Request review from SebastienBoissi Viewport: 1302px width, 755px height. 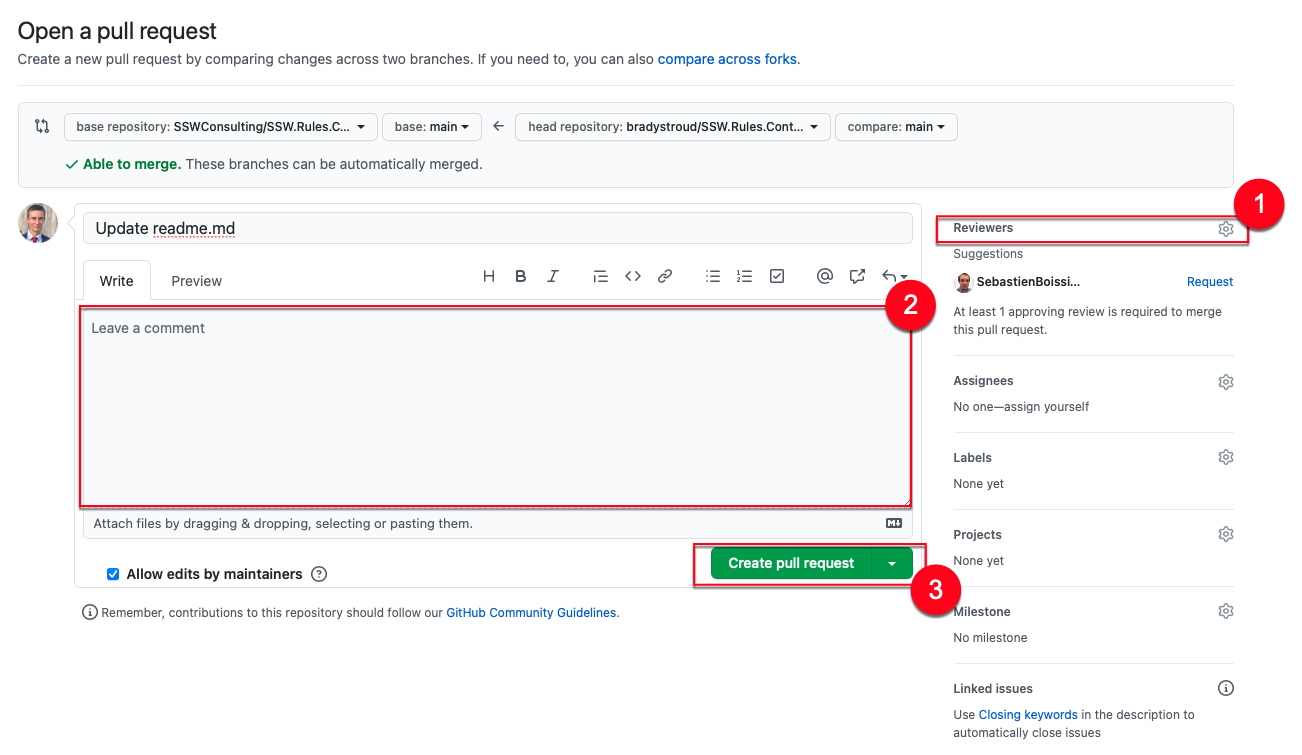coord(1210,282)
